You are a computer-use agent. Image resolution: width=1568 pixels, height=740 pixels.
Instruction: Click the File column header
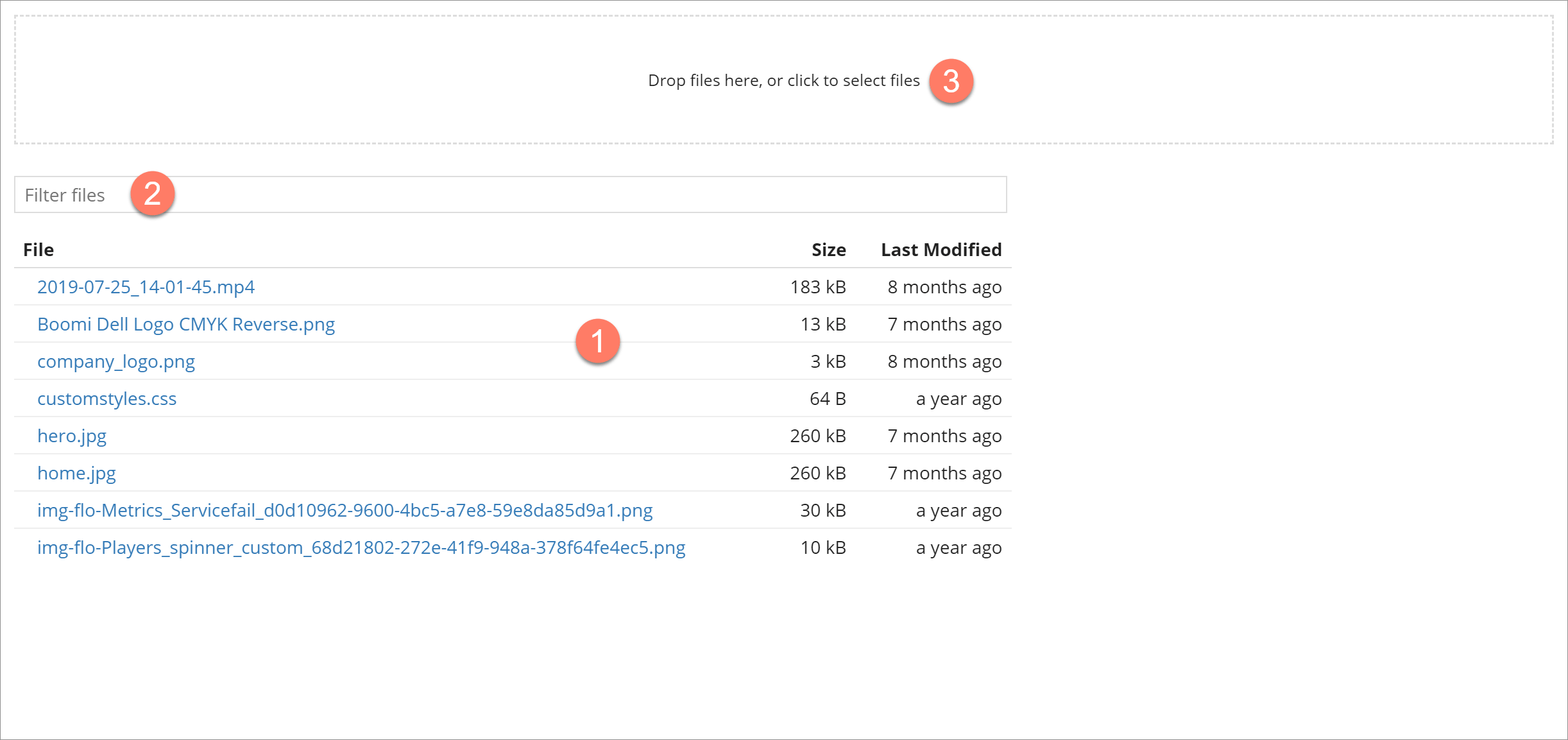pos(38,250)
